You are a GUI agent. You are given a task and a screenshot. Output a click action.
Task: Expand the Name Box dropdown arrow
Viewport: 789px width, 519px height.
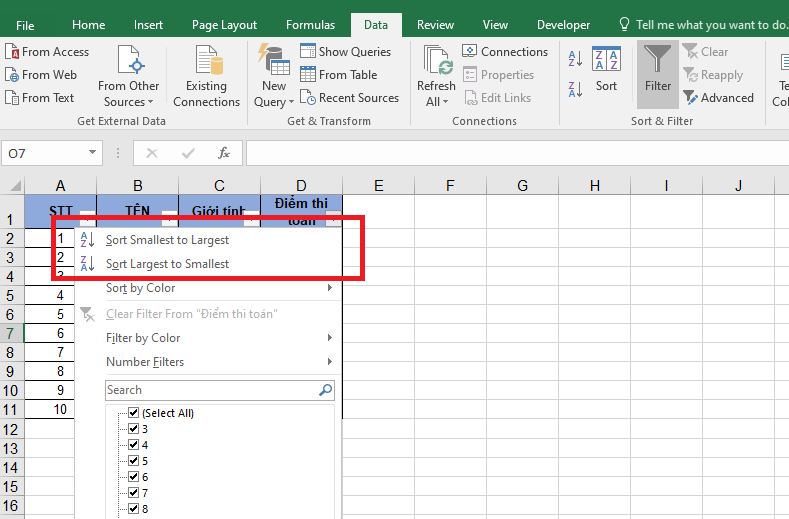(x=93, y=153)
